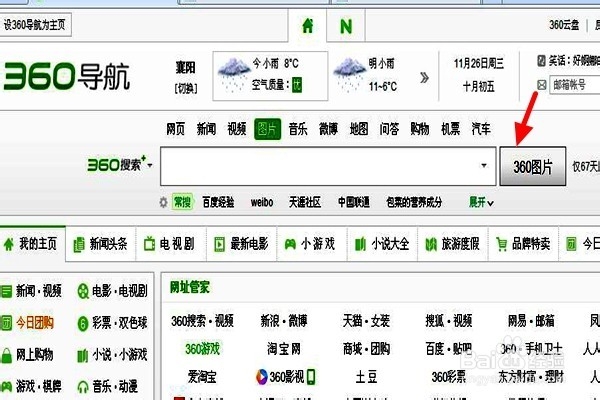Click the shopping bag icon next to 网上购物
The height and width of the screenshot is (400, 600).
pos(6,355)
